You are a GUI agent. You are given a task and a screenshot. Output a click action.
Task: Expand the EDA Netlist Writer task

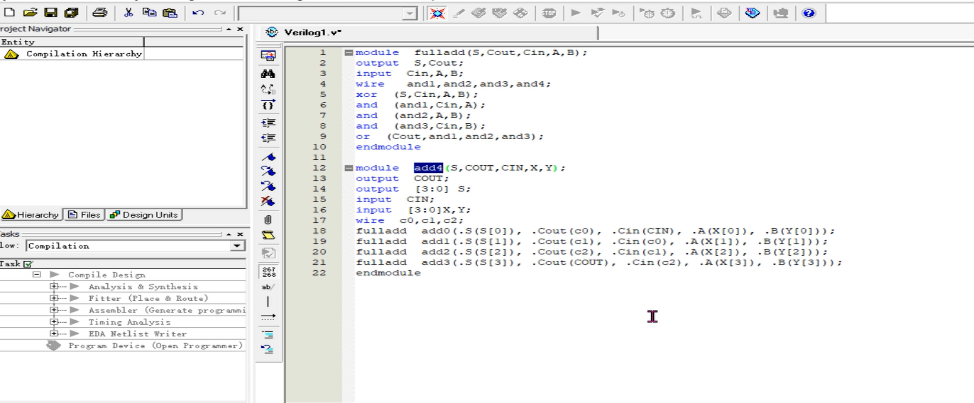click(54, 333)
